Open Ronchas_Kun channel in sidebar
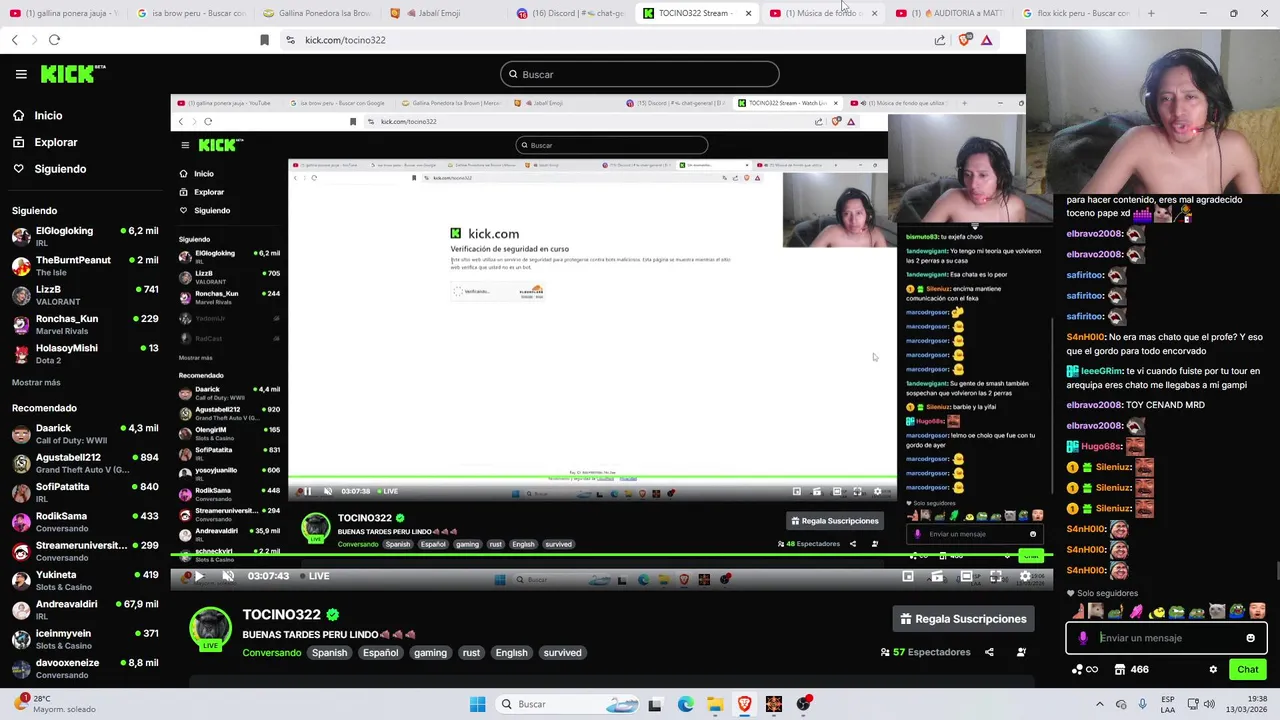 85,324
